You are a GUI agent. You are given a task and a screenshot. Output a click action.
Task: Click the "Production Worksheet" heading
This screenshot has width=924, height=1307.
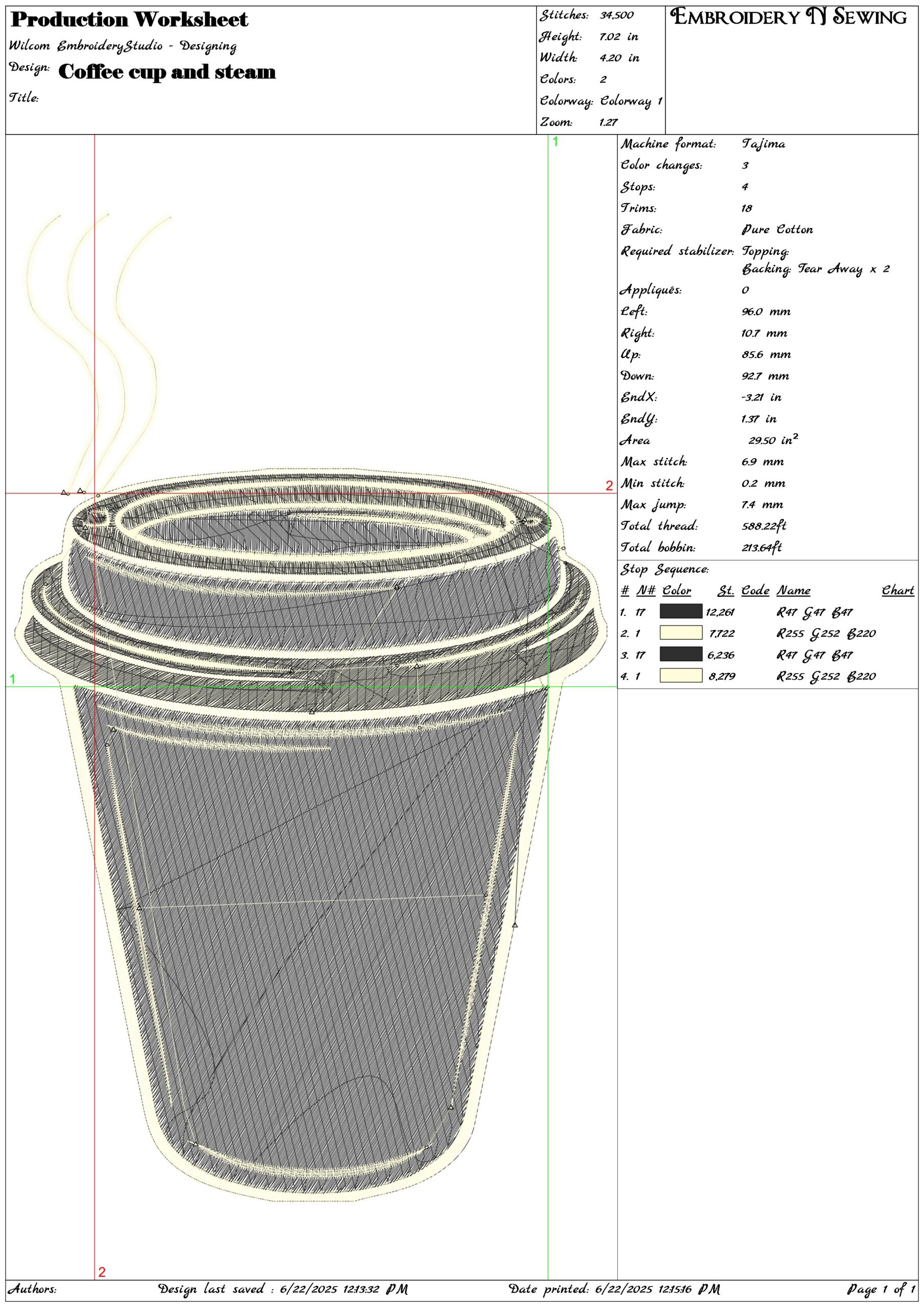(130, 20)
